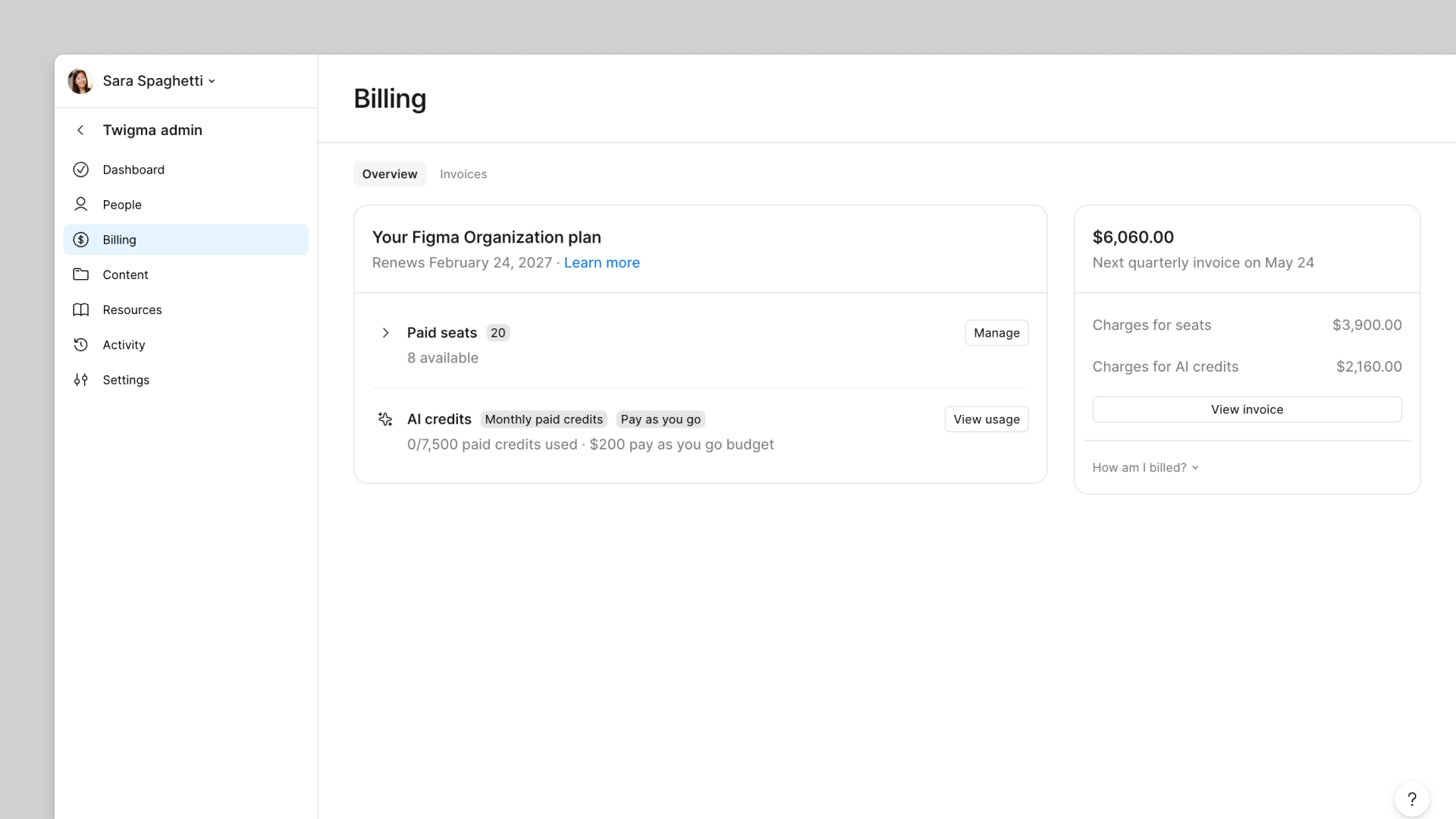Click the Settings sliders icon
Screen dimensions: 1456x819
80,380
